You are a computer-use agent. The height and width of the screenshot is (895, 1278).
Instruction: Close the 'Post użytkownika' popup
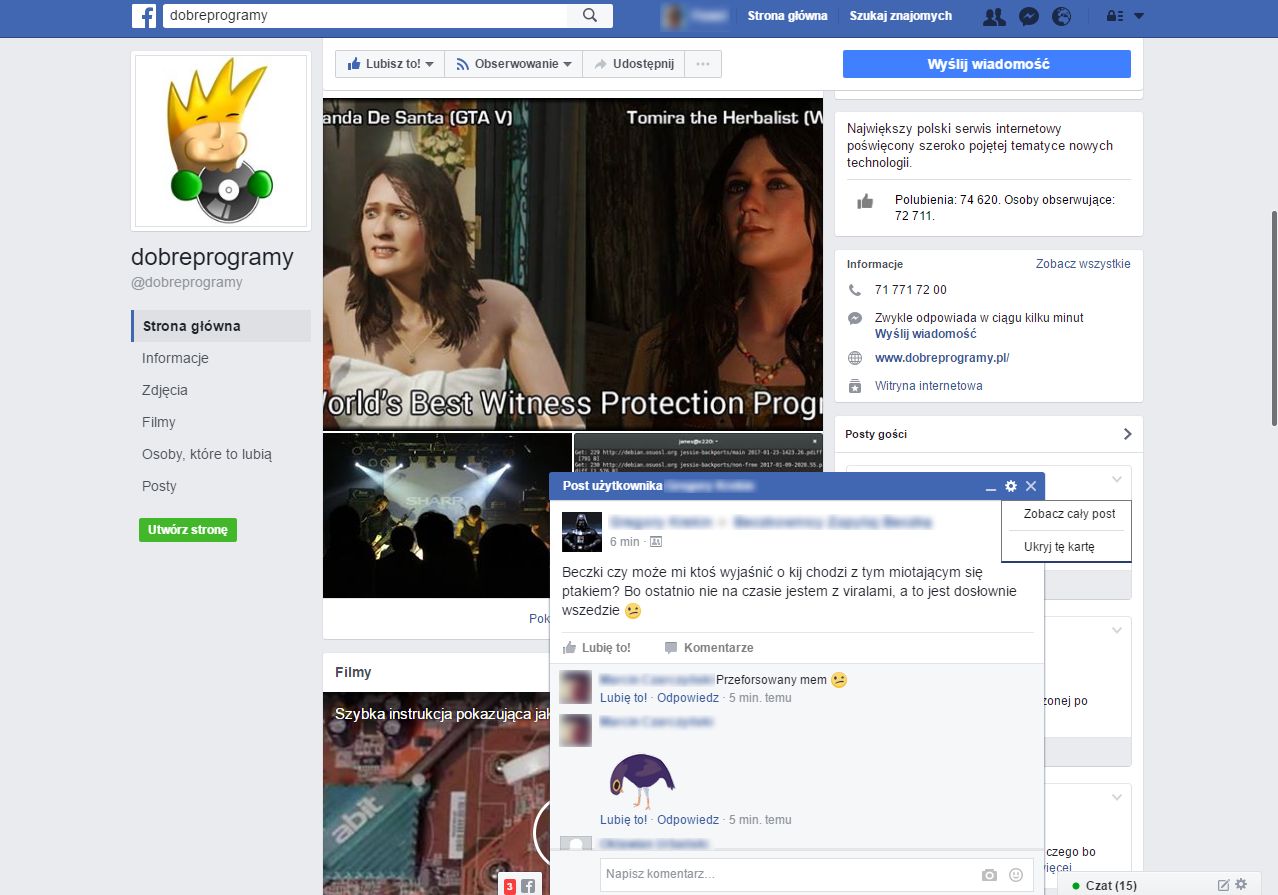[1031, 486]
